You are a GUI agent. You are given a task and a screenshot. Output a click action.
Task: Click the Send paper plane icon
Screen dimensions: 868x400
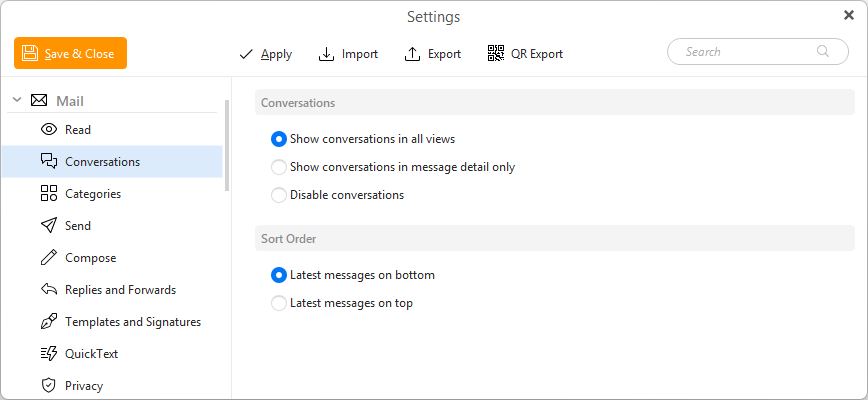pos(48,226)
